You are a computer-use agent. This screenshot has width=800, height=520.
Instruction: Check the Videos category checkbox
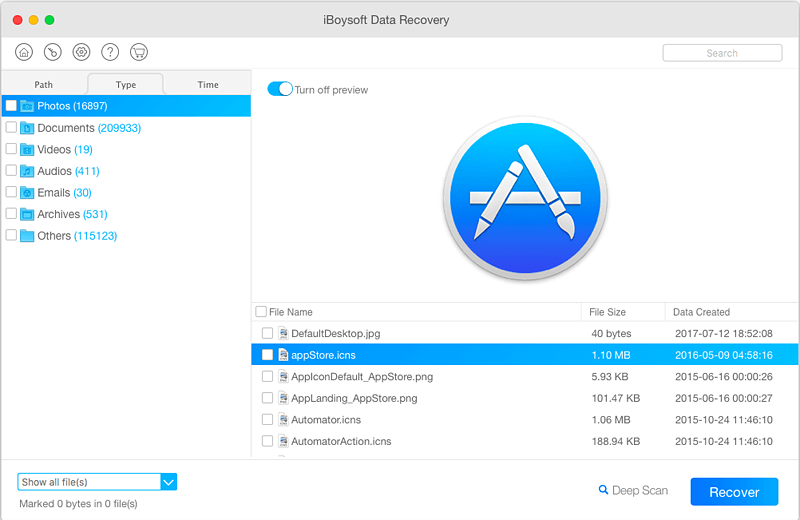pos(11,148)
